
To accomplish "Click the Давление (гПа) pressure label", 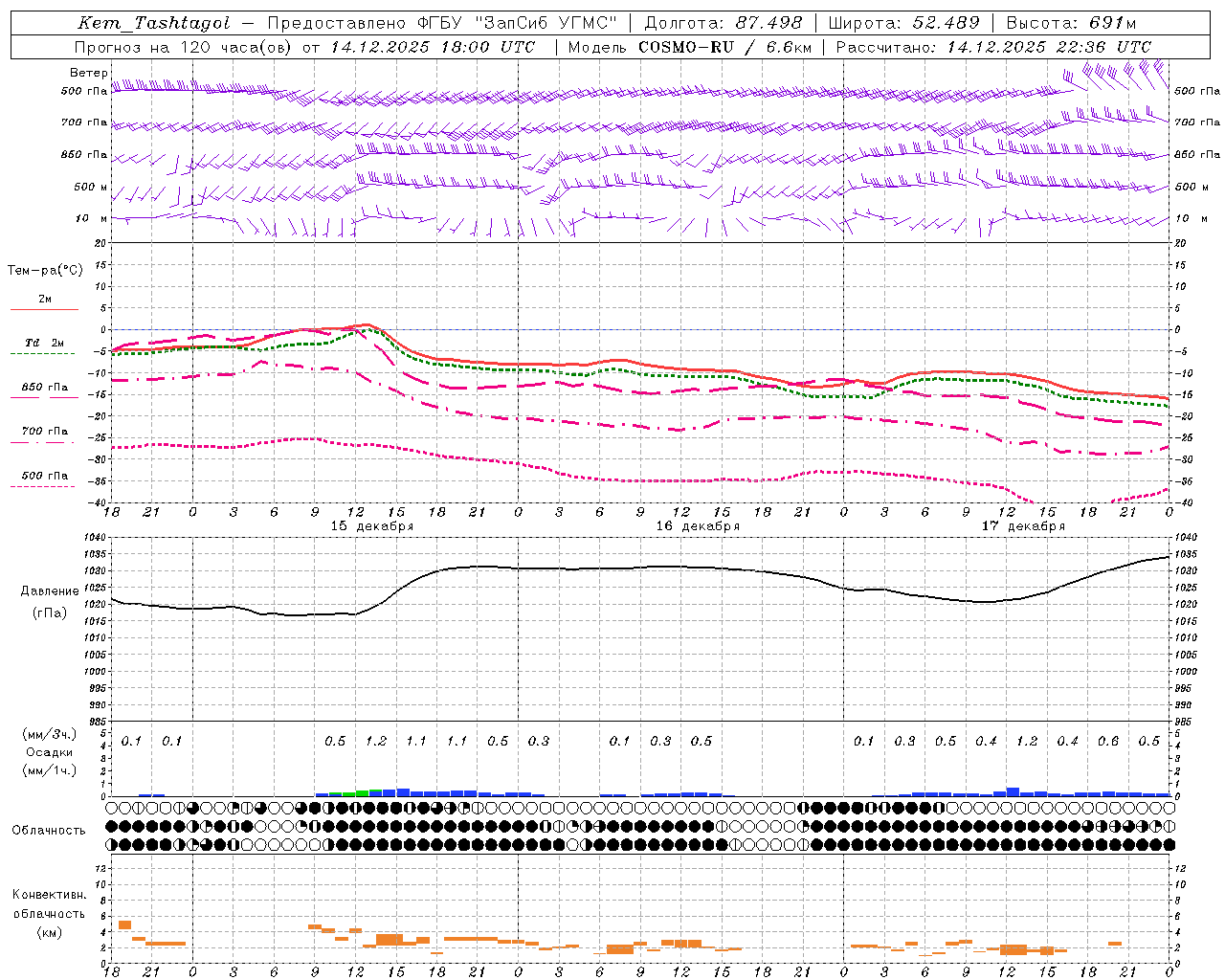I will (50, 601).
